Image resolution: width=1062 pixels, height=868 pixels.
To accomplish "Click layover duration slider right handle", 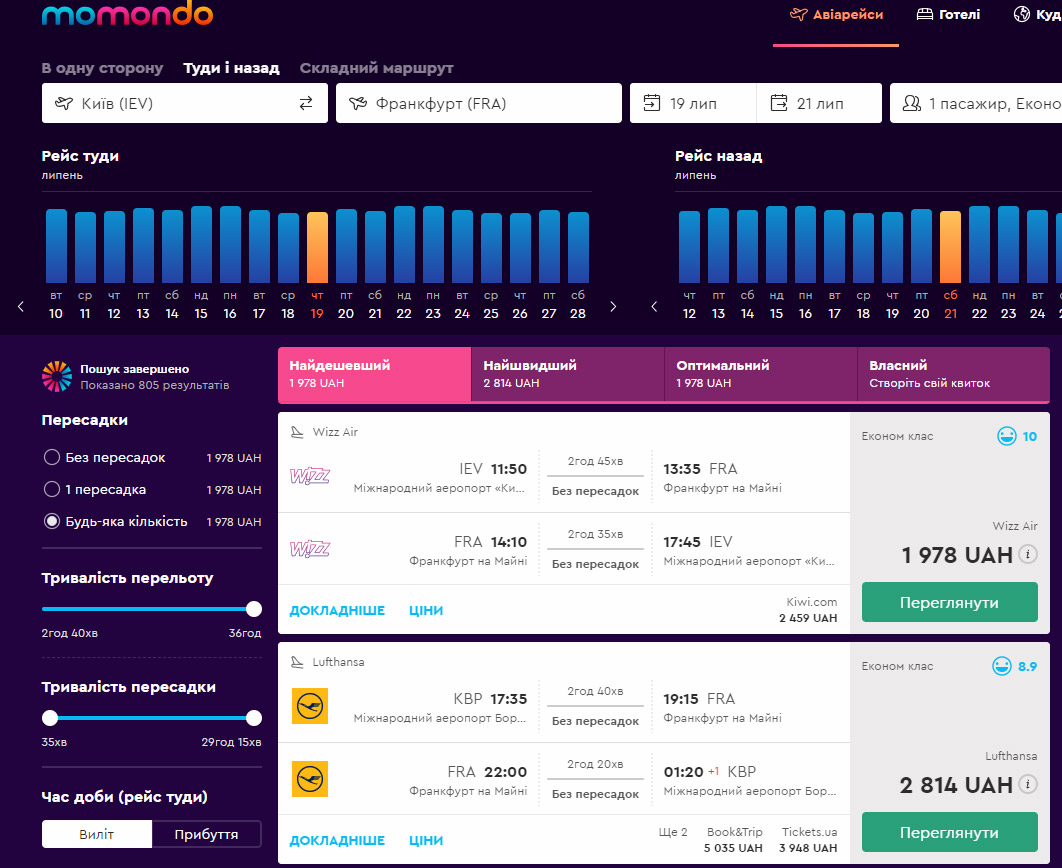I will coord(254,718).
